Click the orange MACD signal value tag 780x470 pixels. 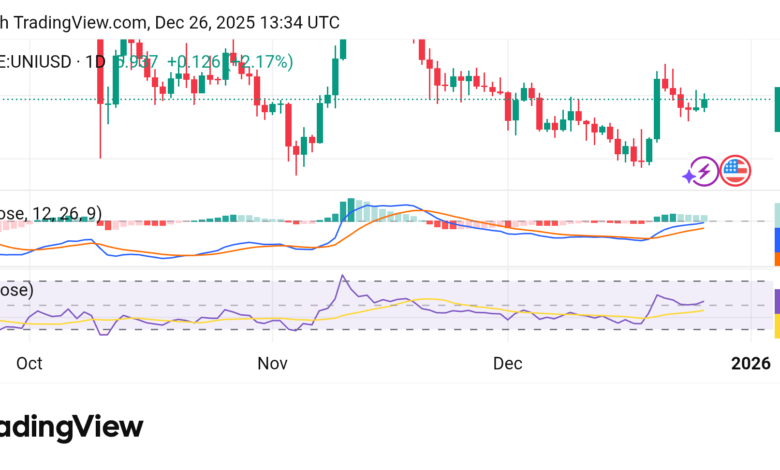pyautogui.click(x=776, y=258)
